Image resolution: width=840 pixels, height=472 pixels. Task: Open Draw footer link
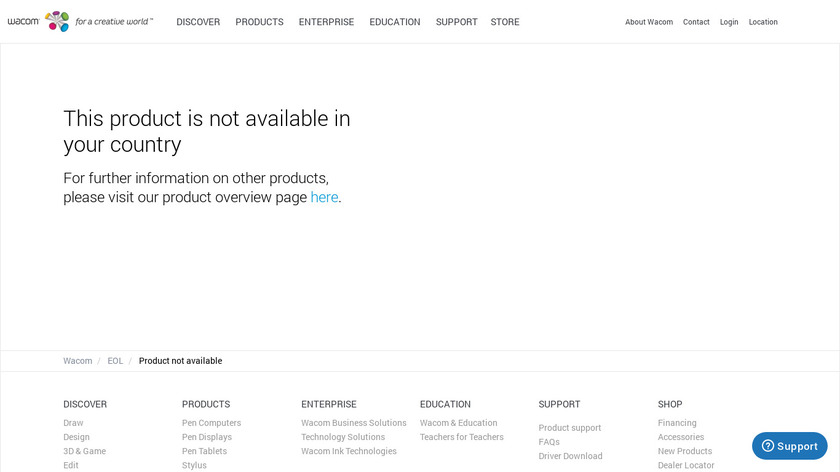(73, 423)
